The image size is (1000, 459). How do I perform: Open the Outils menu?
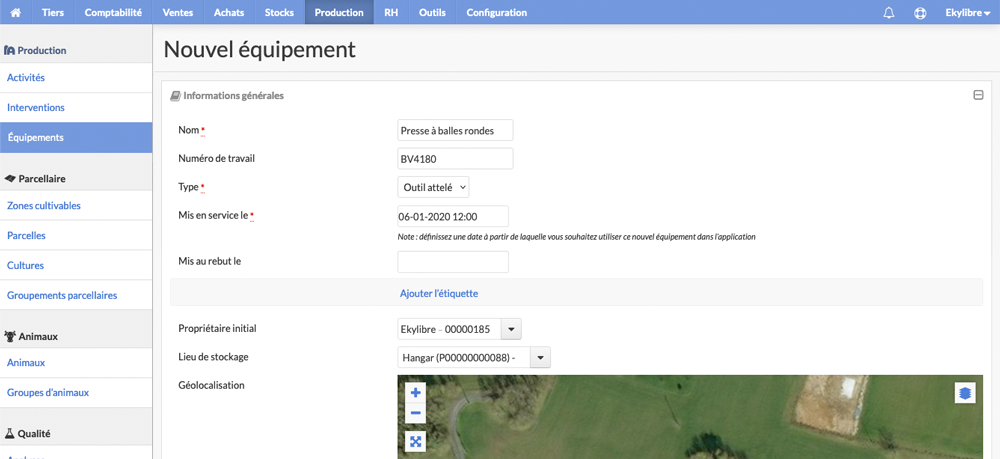point(432,13)
